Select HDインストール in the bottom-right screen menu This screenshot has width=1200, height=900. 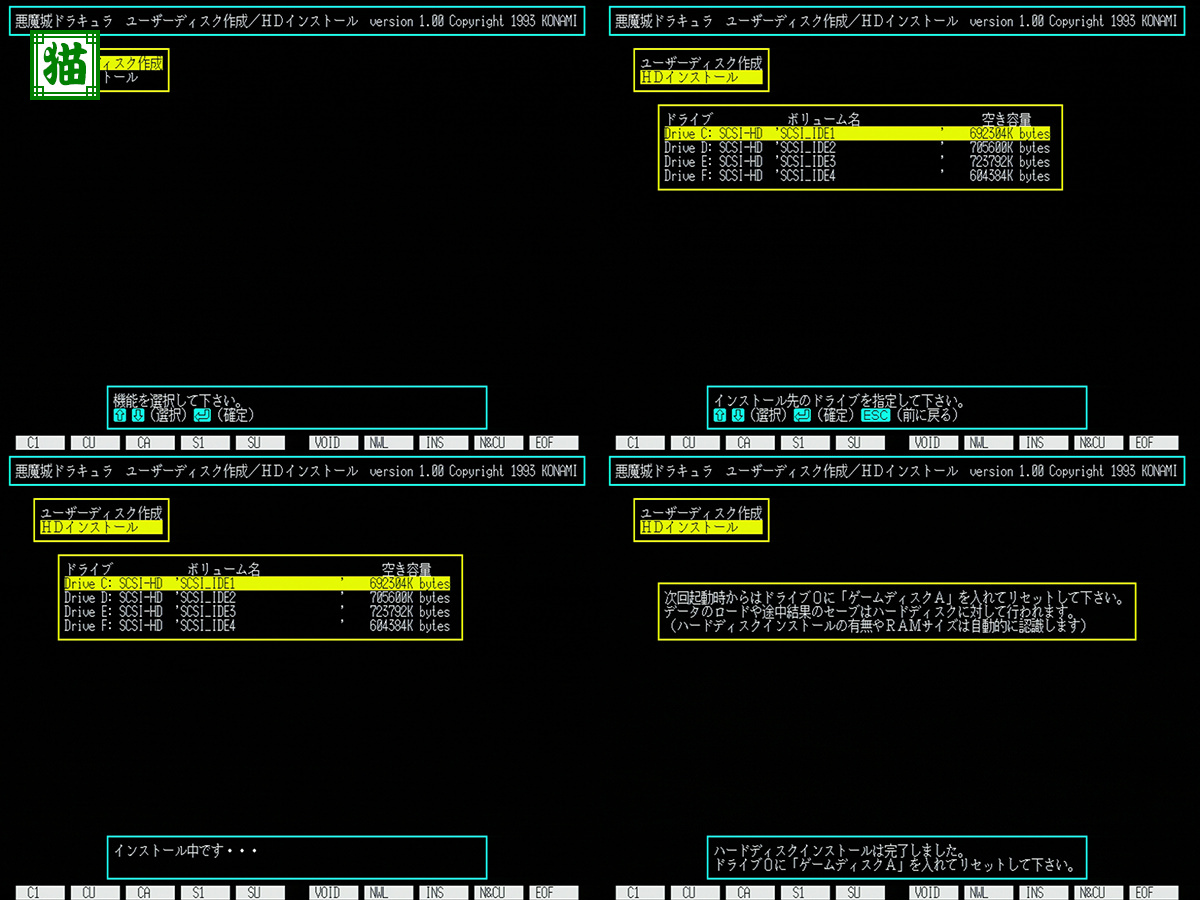tap(701, 527)
